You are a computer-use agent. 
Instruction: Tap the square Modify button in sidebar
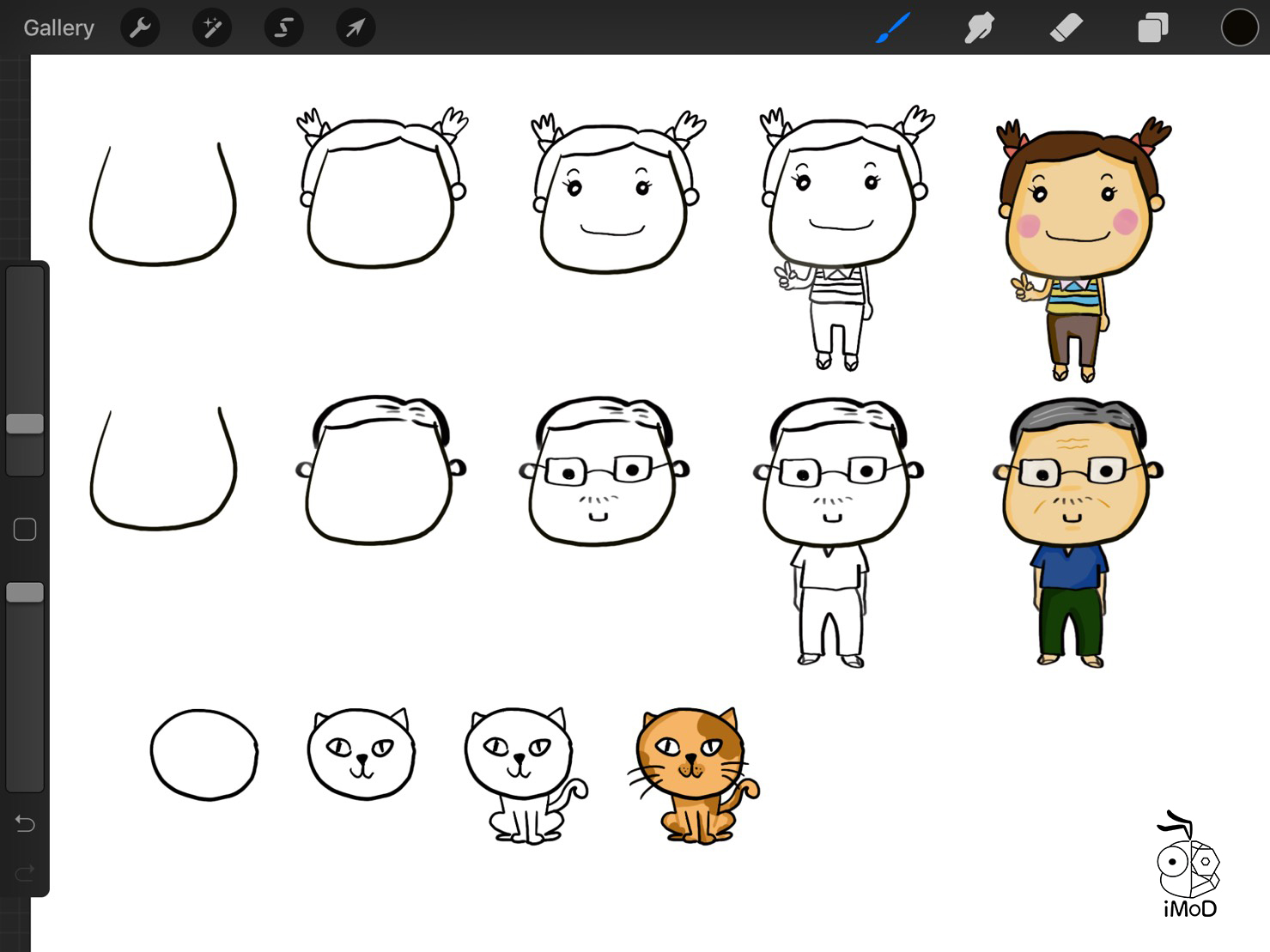[x=25, y=530]
